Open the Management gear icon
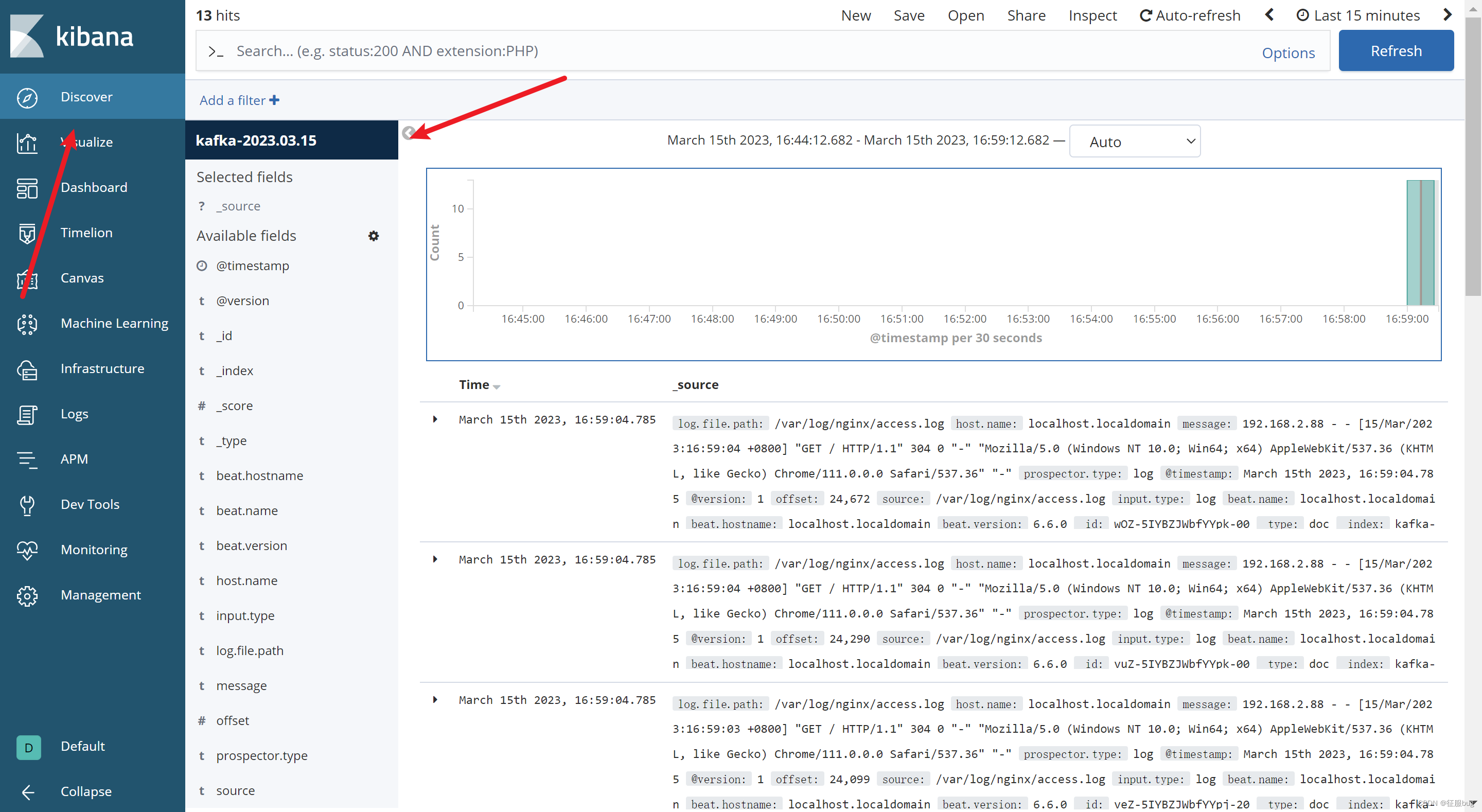1482x812 pixels. pyautogui.click(x=27, y=595)
